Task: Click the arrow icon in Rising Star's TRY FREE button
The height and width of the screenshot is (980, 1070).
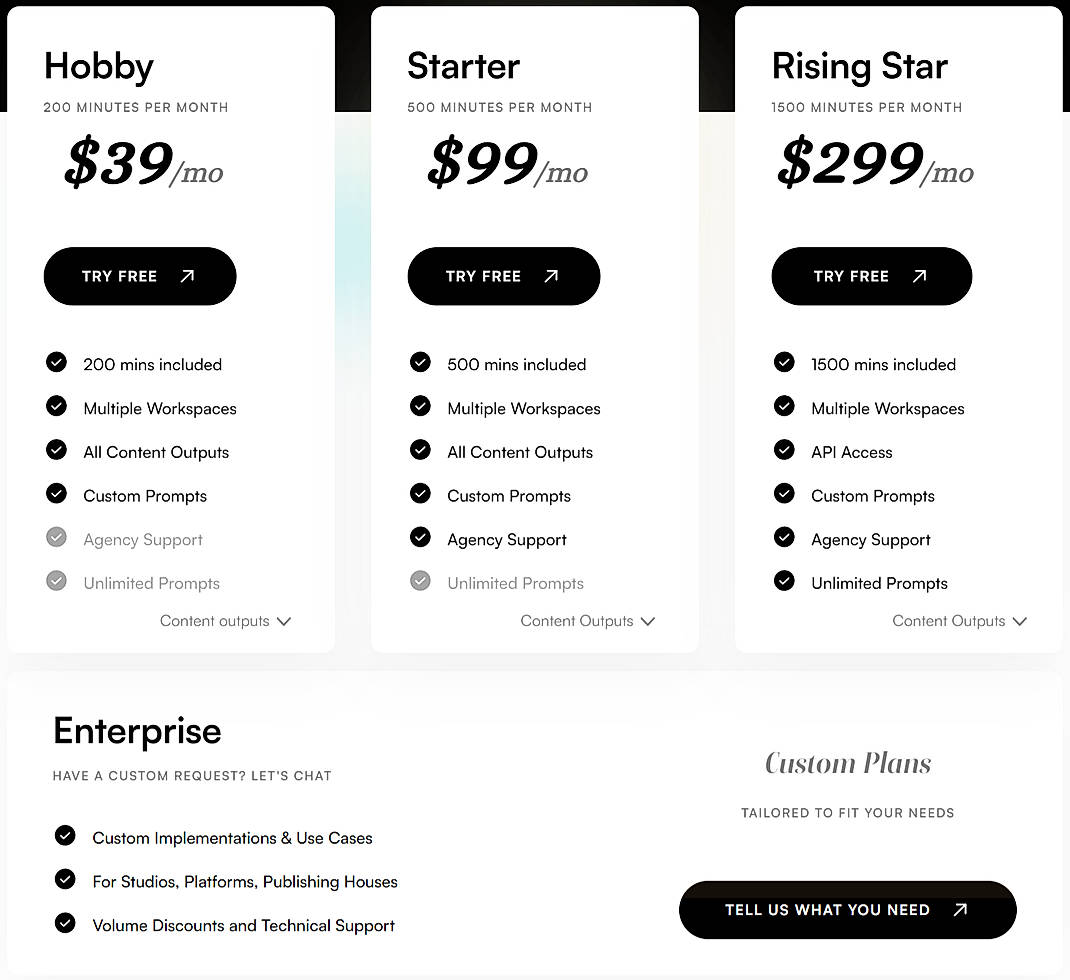Action: [921, 275]
